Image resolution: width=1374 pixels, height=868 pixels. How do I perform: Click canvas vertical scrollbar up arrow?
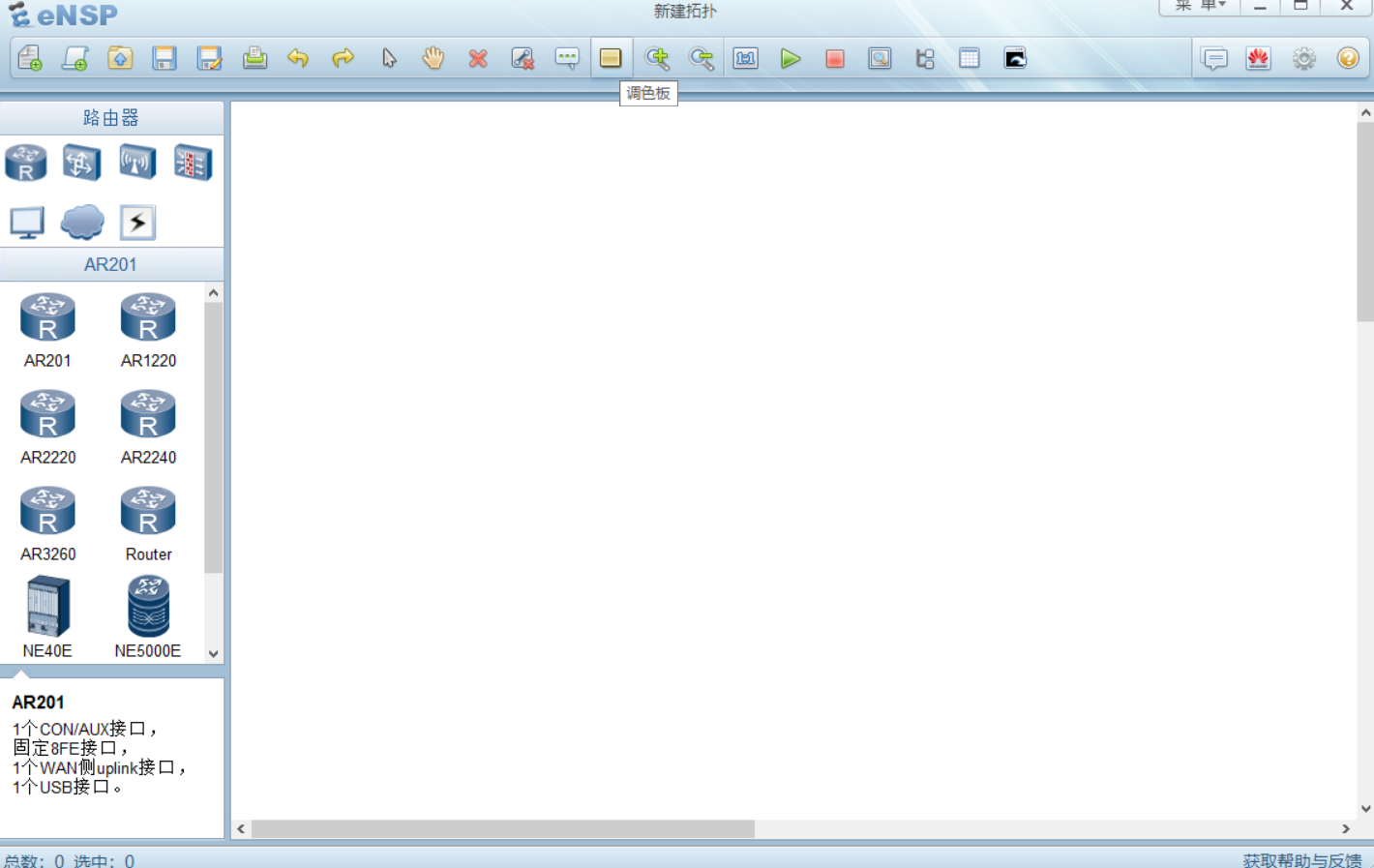[x=1365, y=113]
